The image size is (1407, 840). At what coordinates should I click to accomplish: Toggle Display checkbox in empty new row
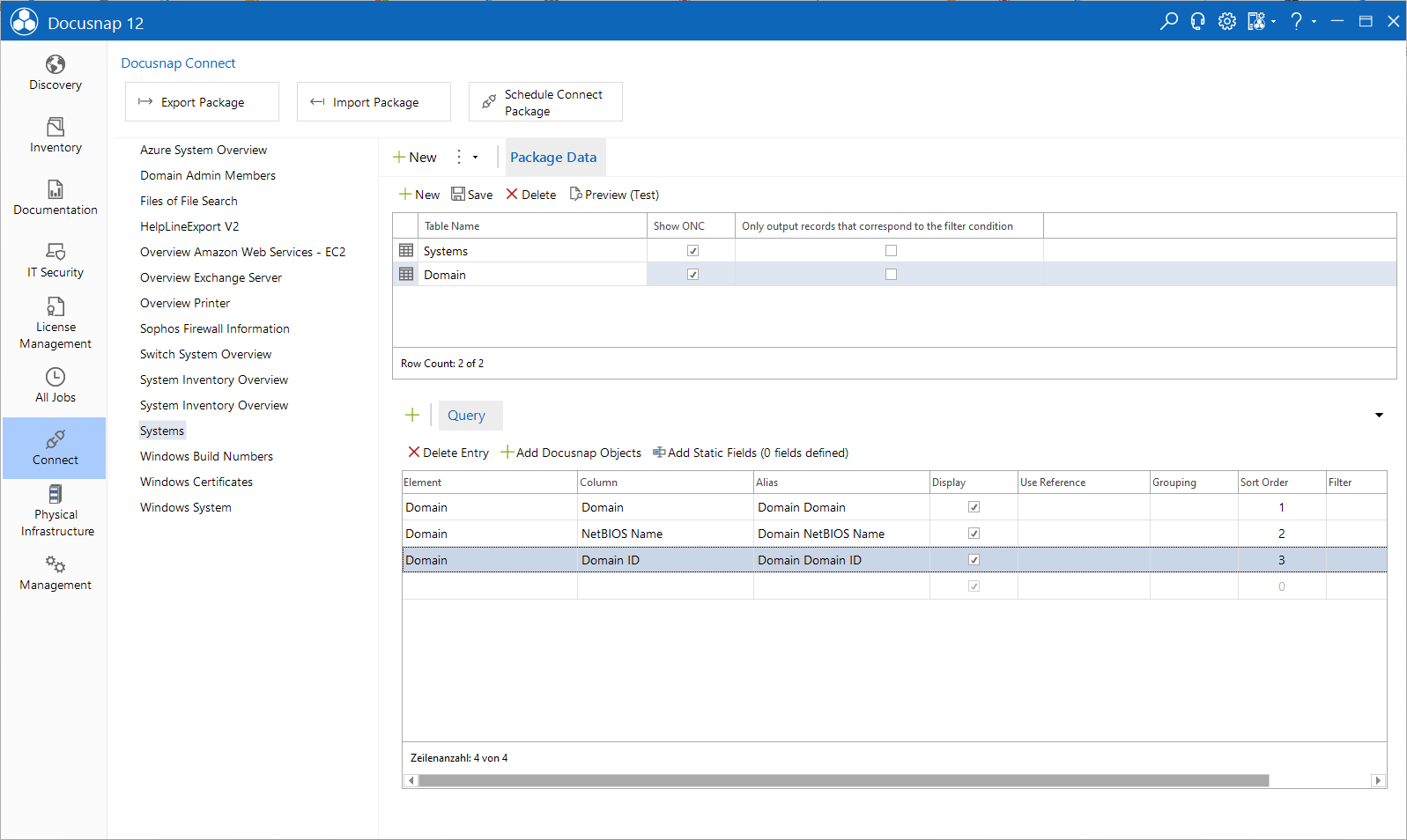tap(974, 586)
